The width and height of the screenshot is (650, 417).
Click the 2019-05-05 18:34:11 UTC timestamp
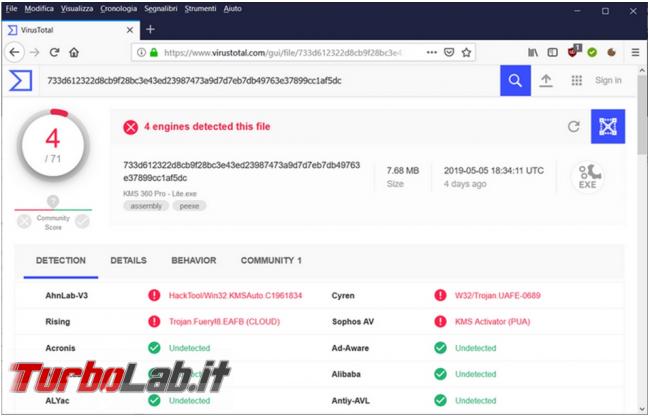coord(494,170)
